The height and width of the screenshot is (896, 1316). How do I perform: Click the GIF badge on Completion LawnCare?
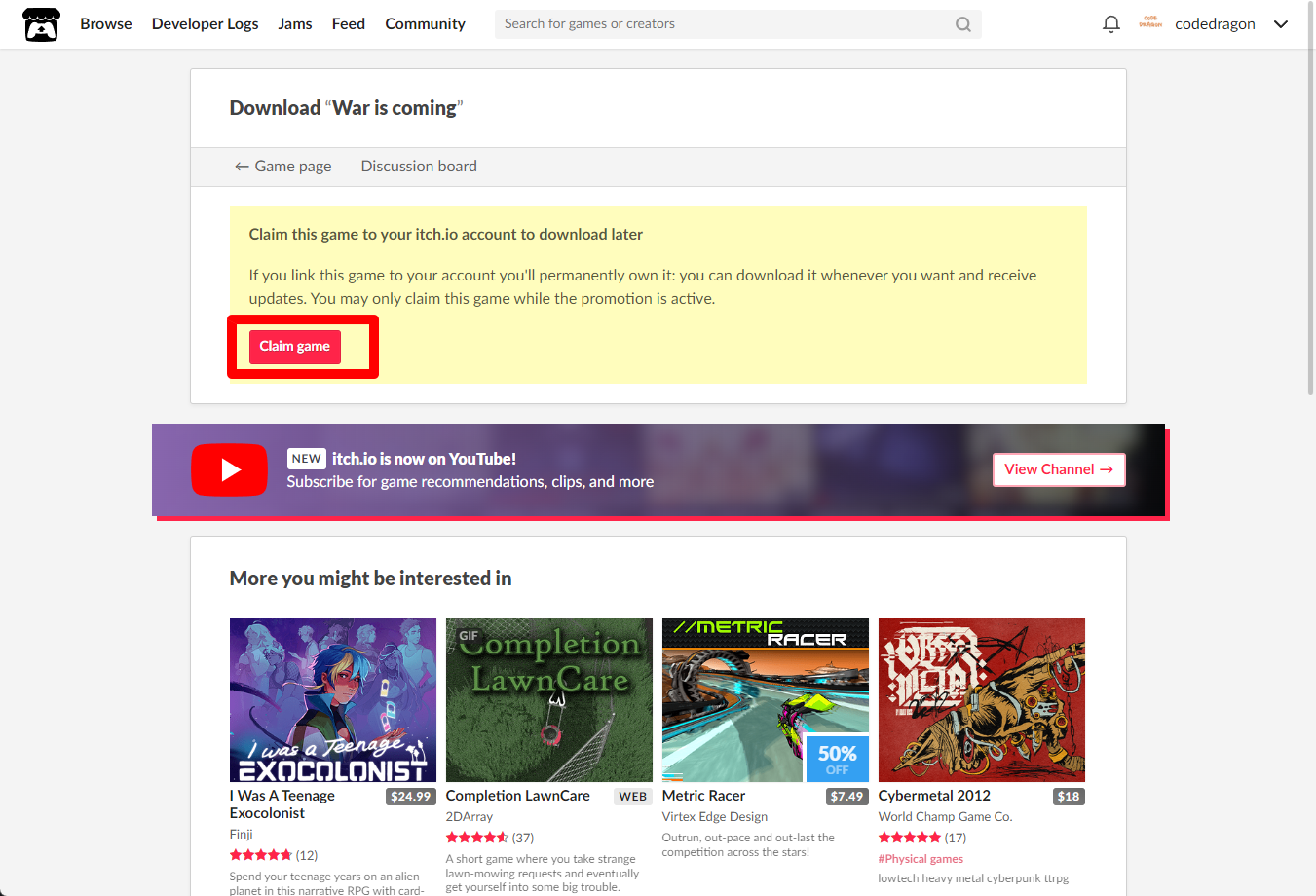click(470, 636)
